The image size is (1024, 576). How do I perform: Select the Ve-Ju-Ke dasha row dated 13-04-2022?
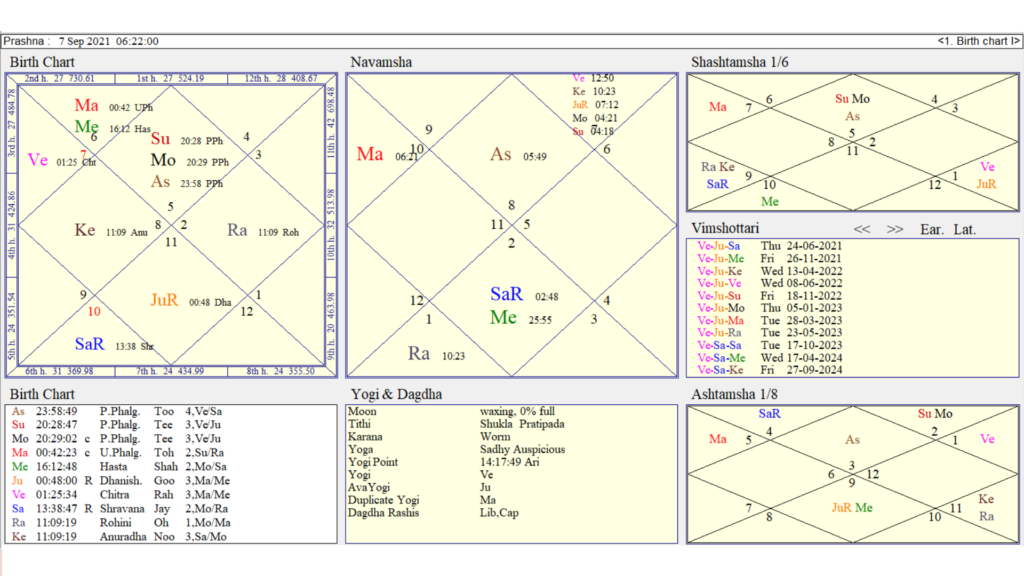769,271
